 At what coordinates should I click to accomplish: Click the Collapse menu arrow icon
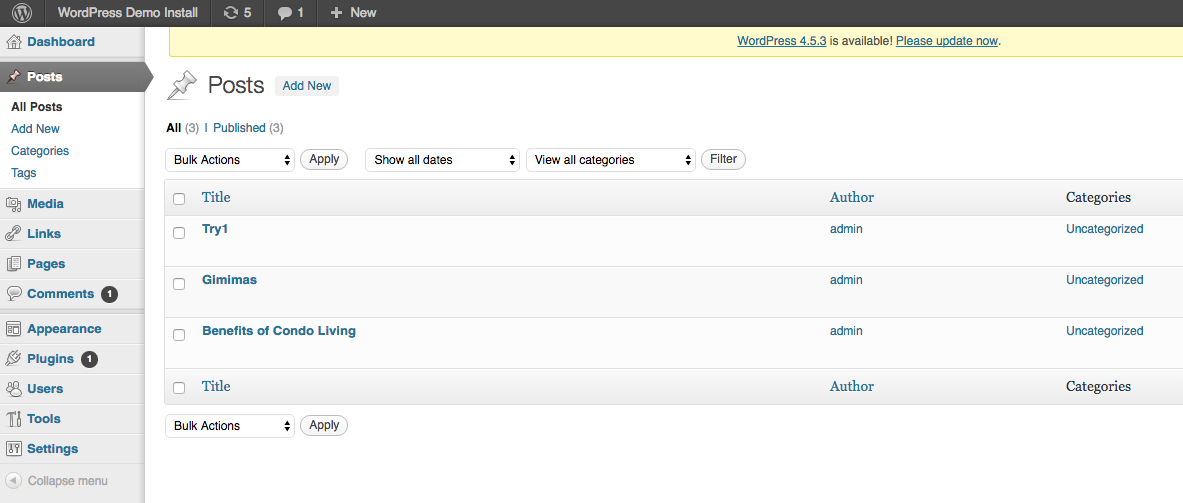click(x=14, y=481)
